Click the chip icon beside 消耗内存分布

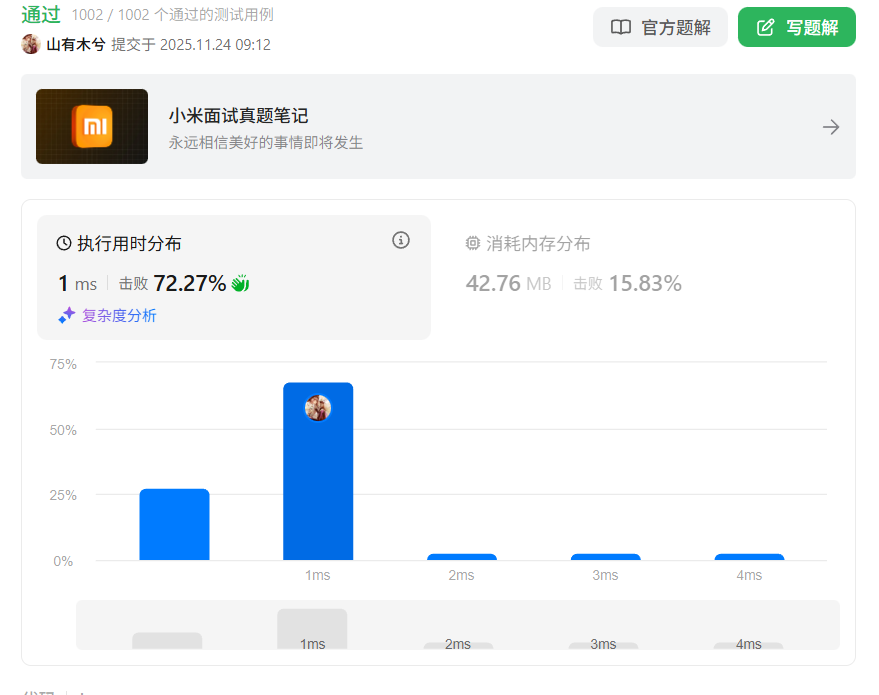pos(473,242)
